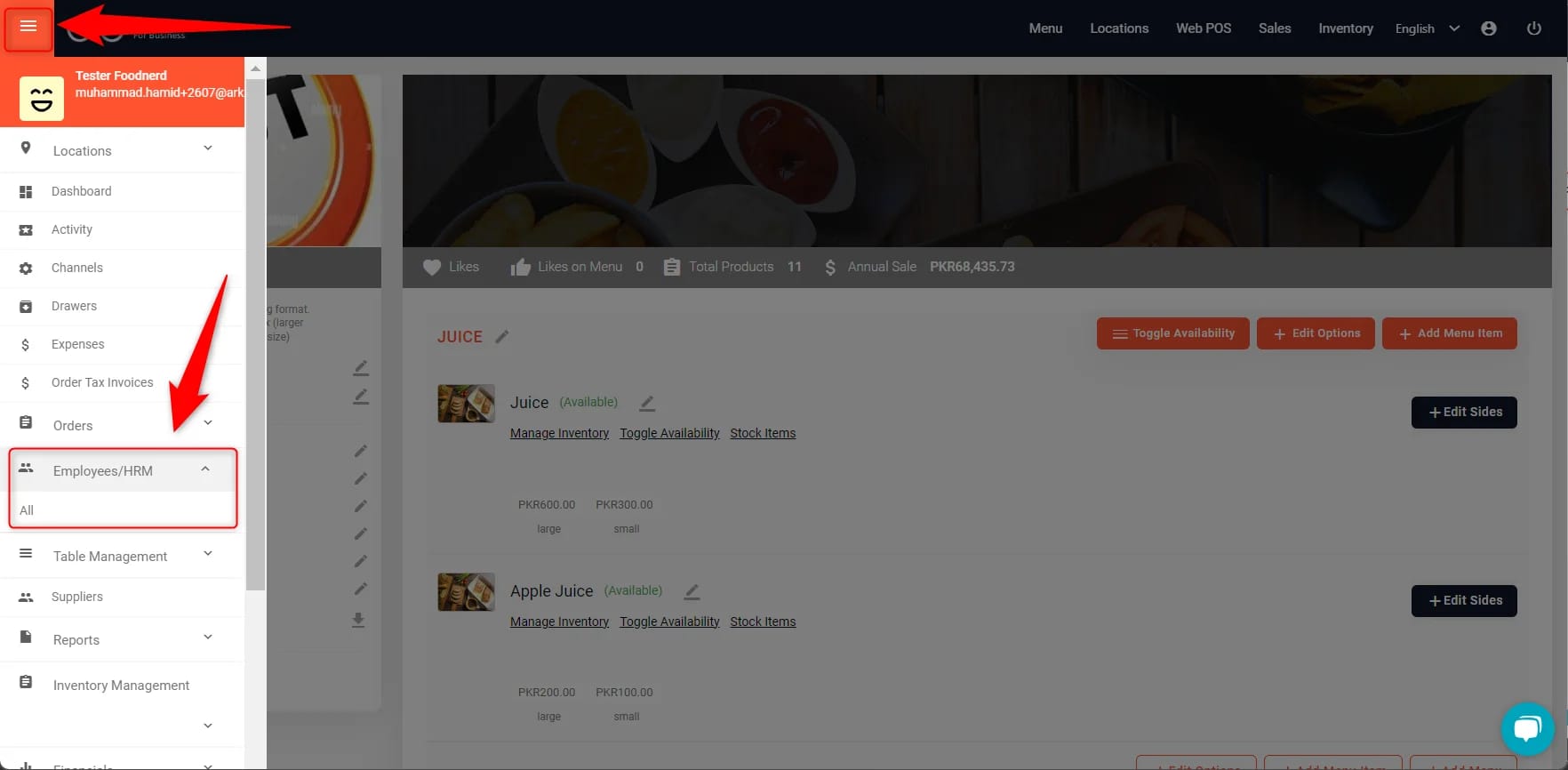Open the English language dropdown

click(1427, 28)
